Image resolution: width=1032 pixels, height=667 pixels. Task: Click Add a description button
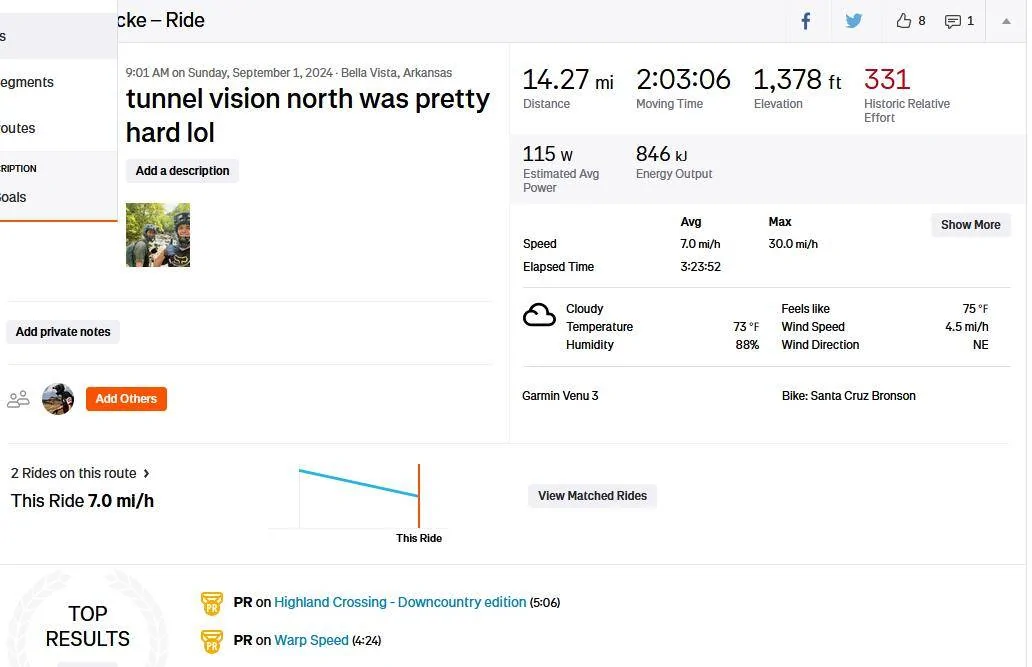point(182,171)
